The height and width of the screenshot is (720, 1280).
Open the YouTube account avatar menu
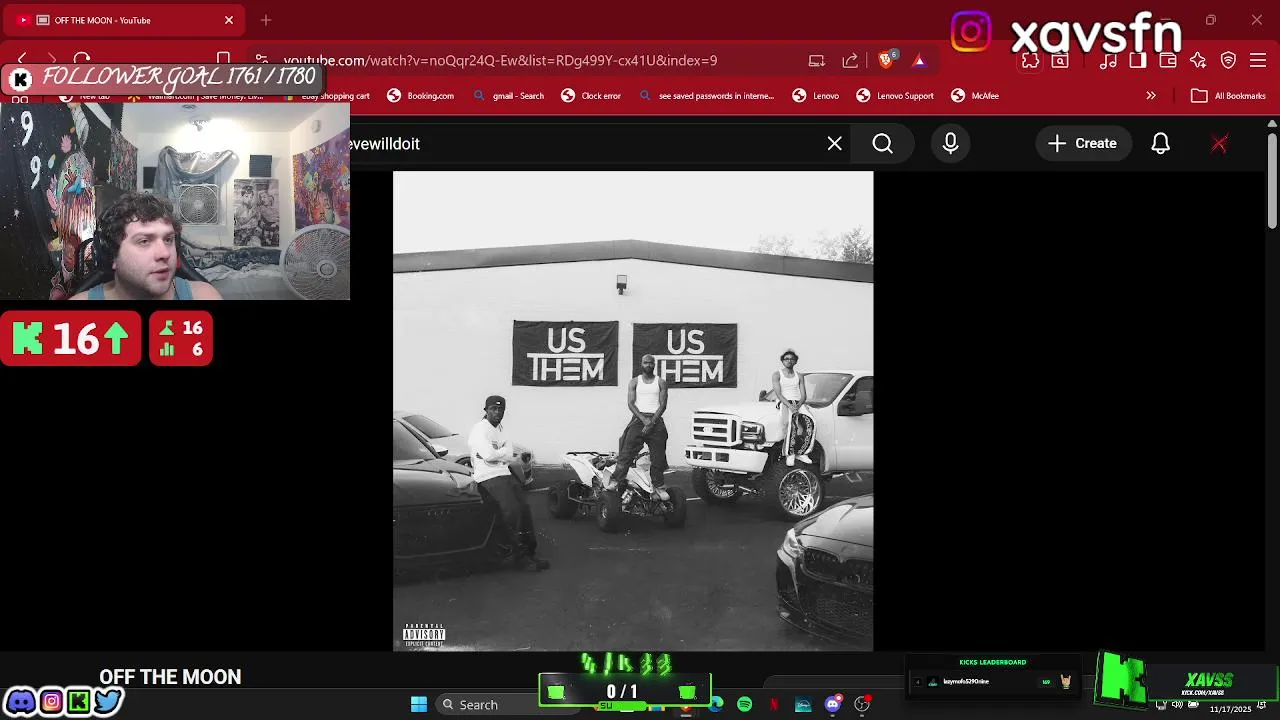coord(1219,144)
